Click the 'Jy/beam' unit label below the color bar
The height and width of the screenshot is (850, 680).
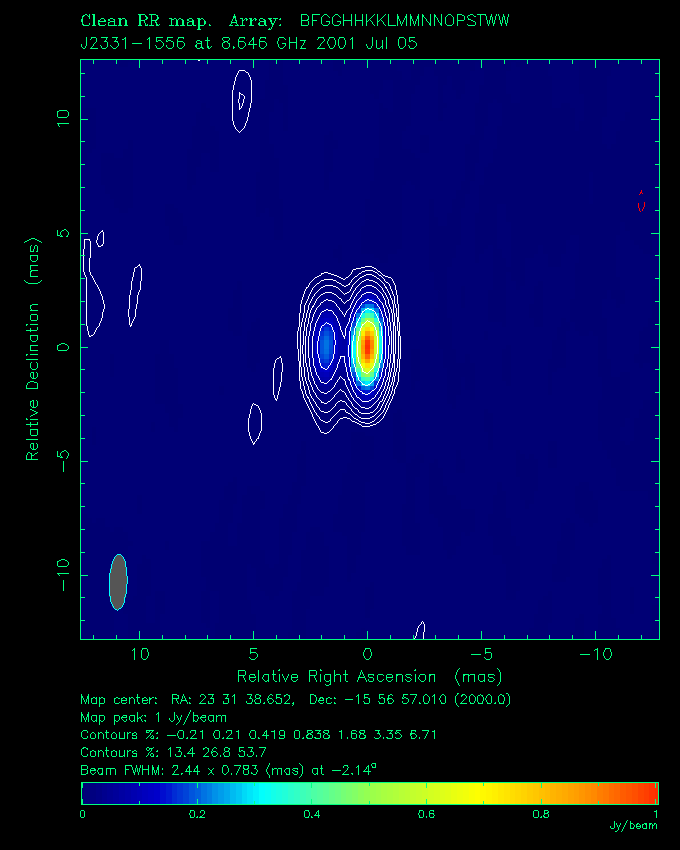[x=633, y=826]
